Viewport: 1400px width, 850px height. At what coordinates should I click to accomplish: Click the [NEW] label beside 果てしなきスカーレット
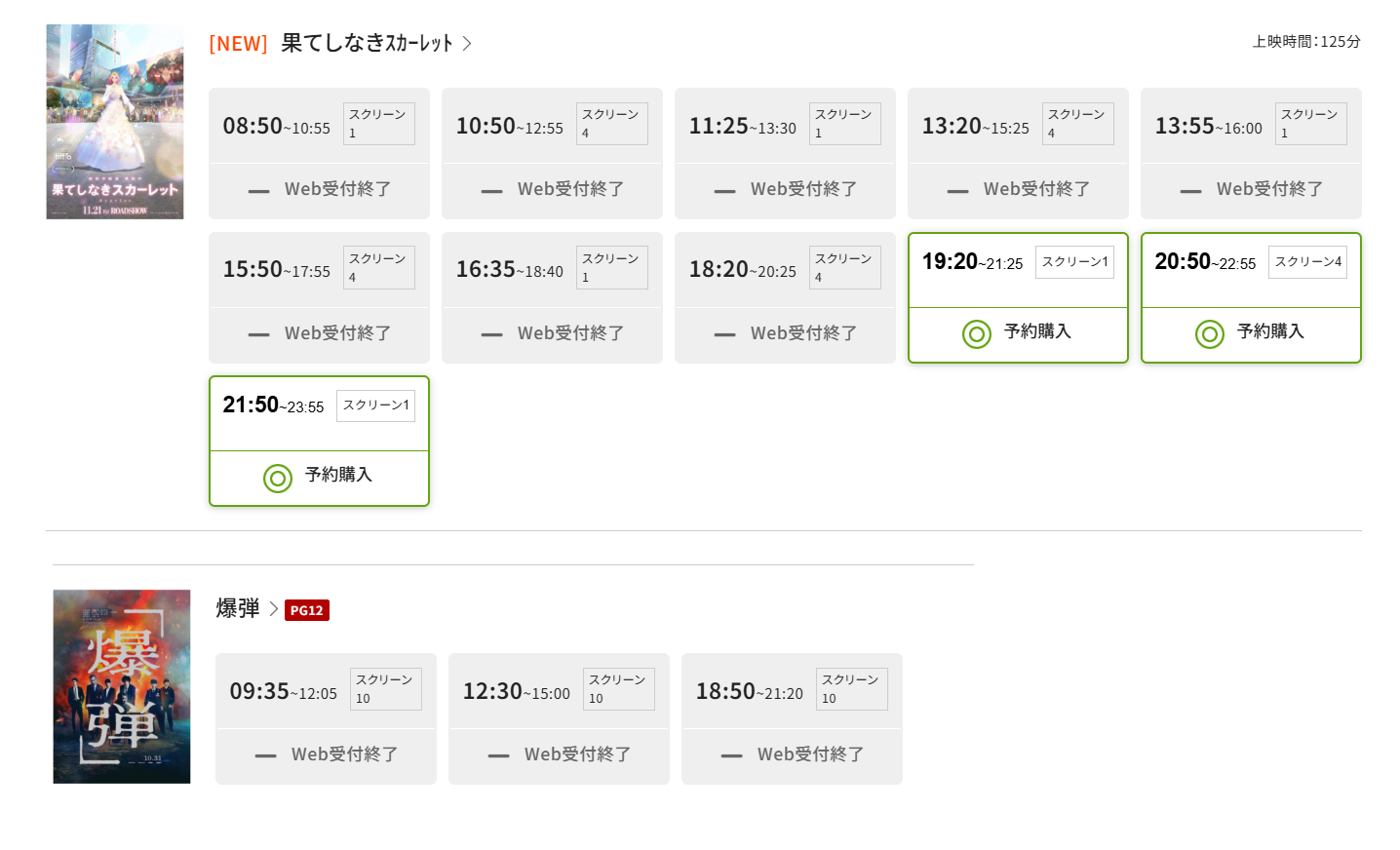(238, 44)
